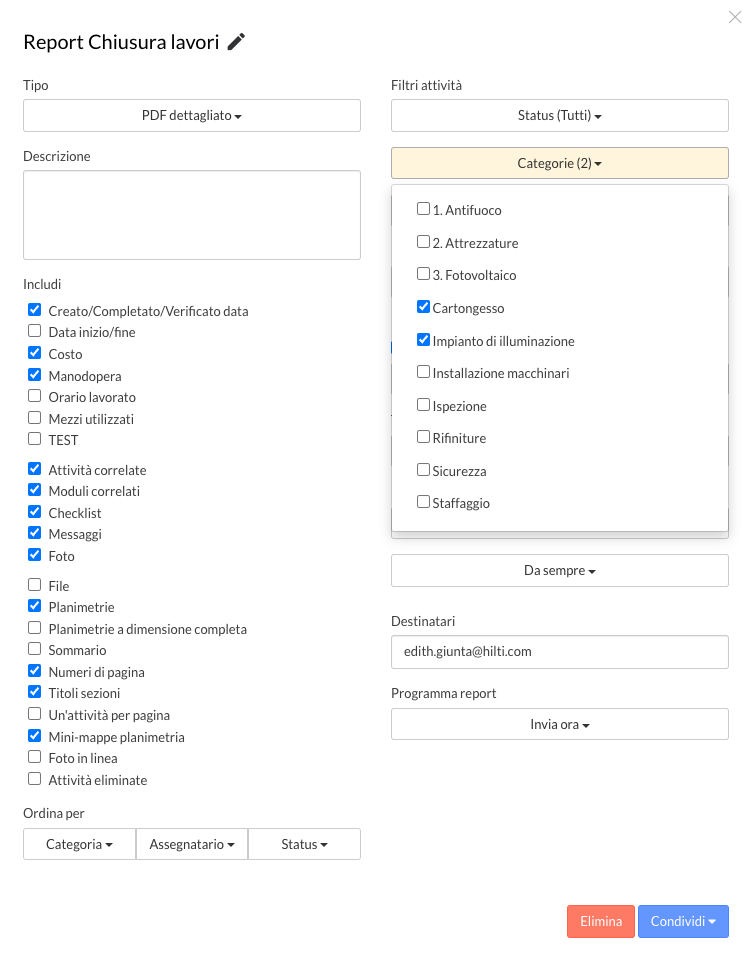
Task: Click the blue Condividi button
Action: click(683, 922)
